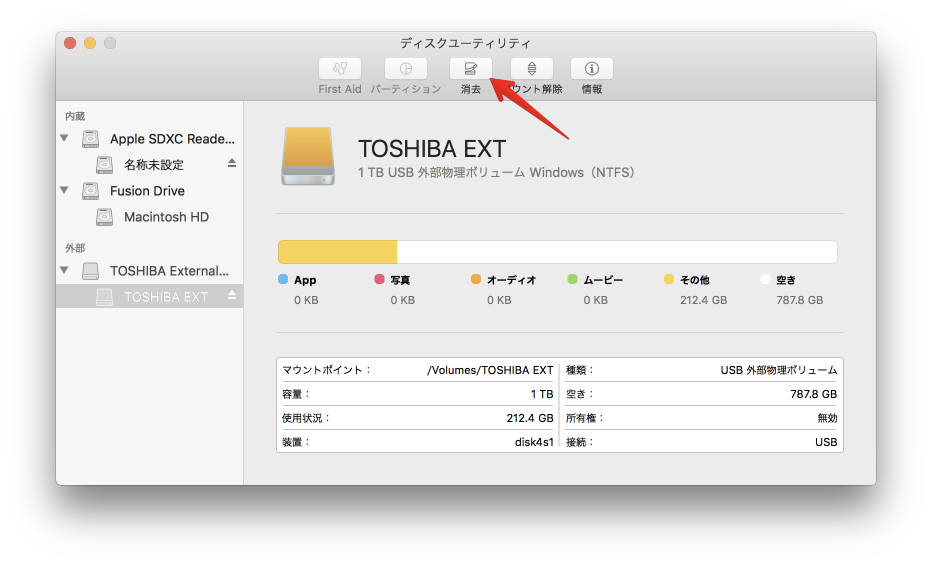Open the 情報 (Info) toolbar button

tap(591, 68)
